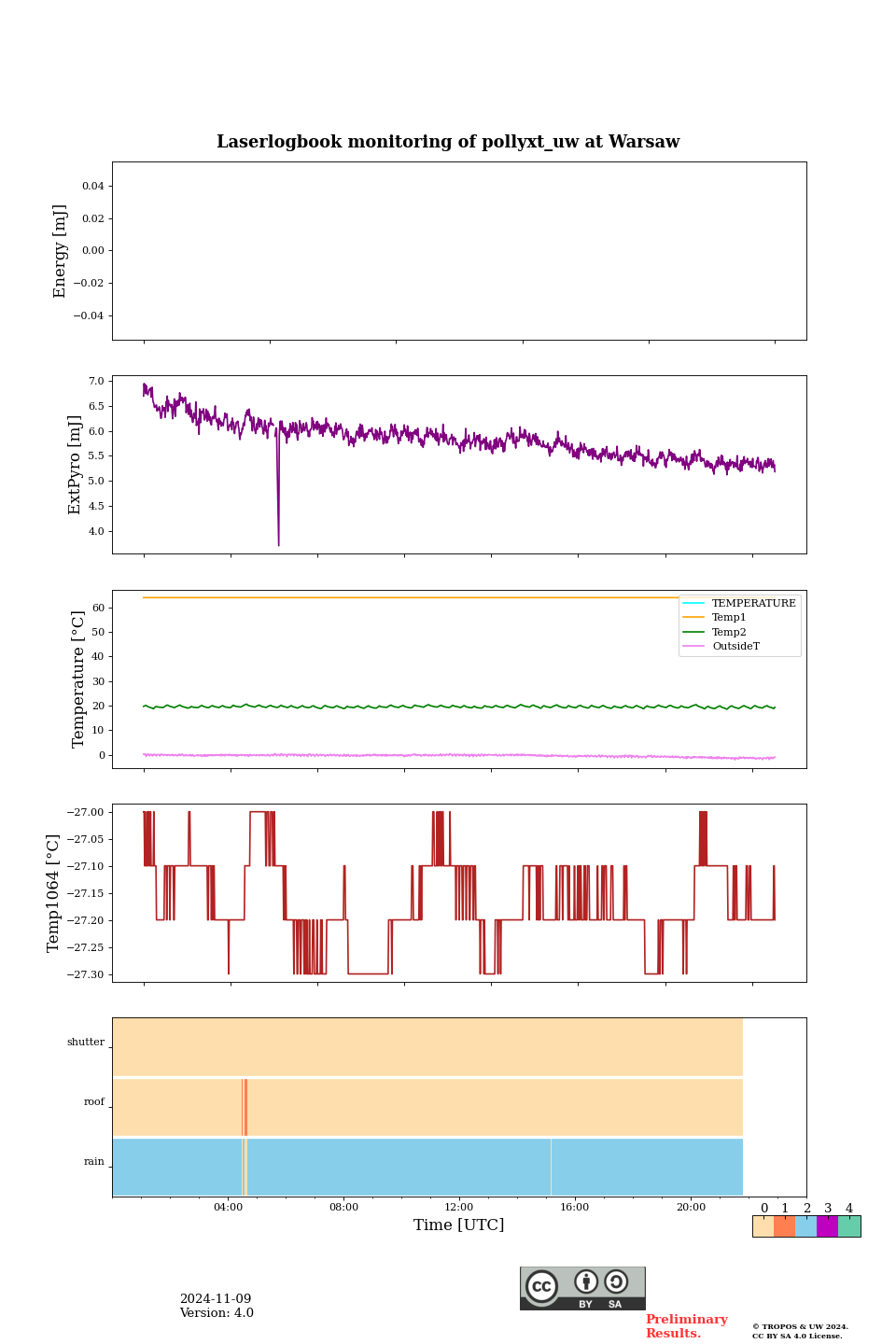Select the light blue swatch labeled 2

click(x=805, y=1226)
